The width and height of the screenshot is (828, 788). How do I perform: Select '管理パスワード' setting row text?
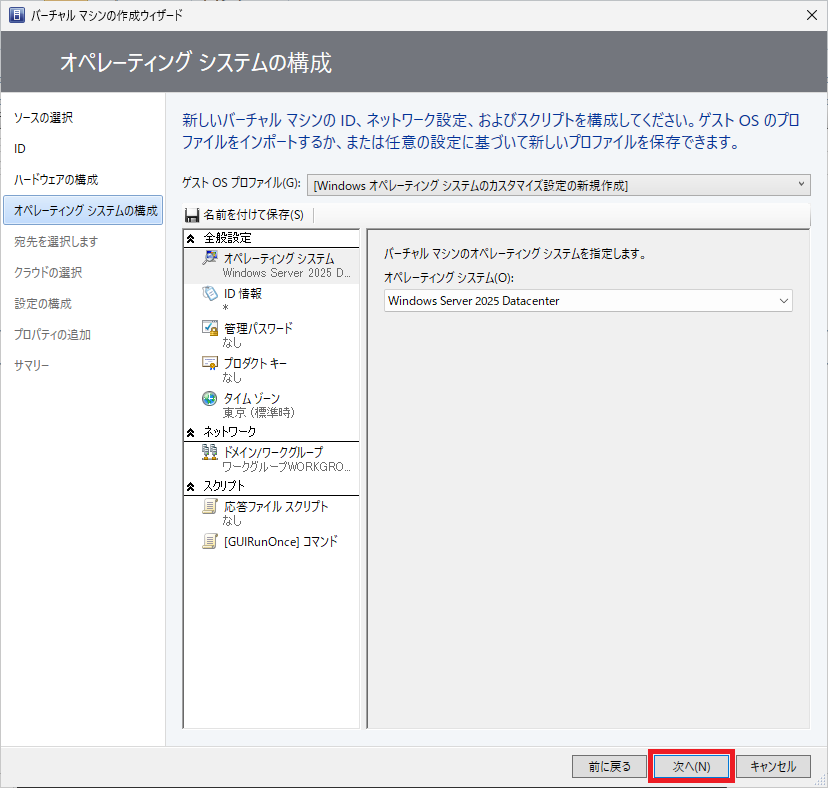click(258, 329)
